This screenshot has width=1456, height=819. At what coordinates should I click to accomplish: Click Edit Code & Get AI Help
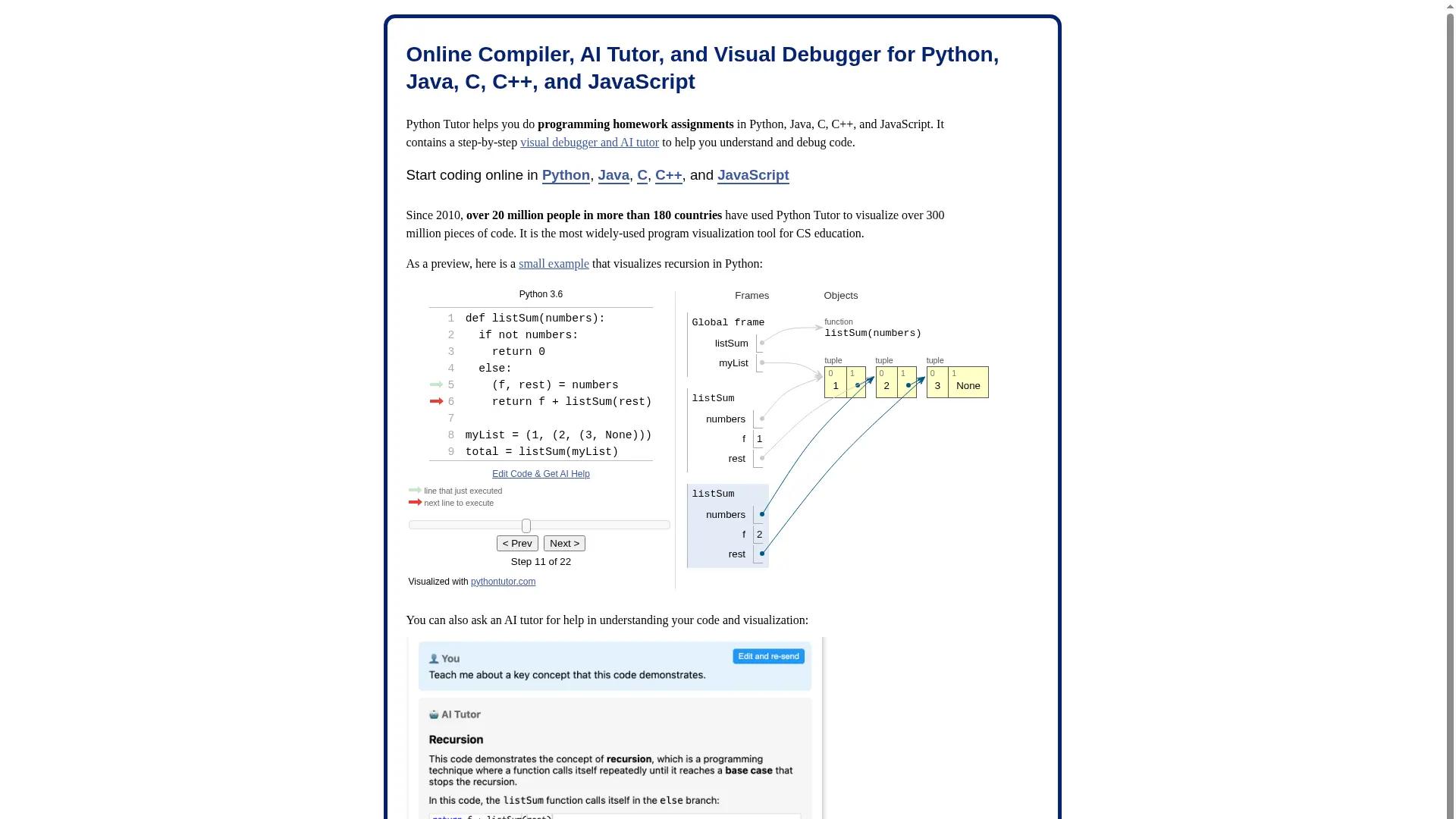click(x=541, y=473)
